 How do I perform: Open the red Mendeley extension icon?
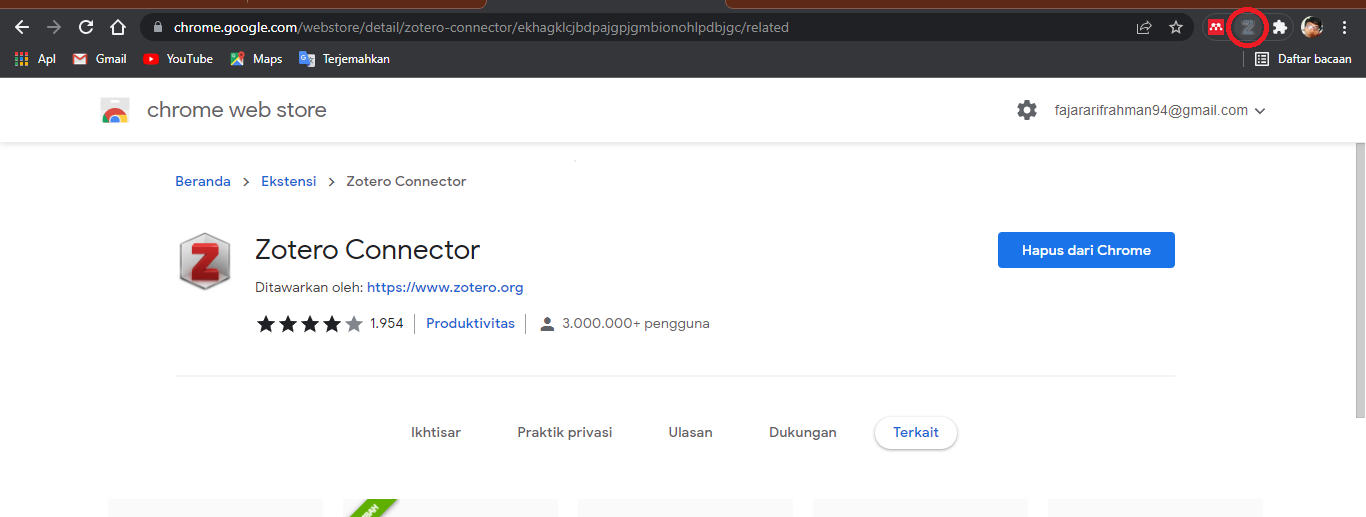[x=1216, y=27]
